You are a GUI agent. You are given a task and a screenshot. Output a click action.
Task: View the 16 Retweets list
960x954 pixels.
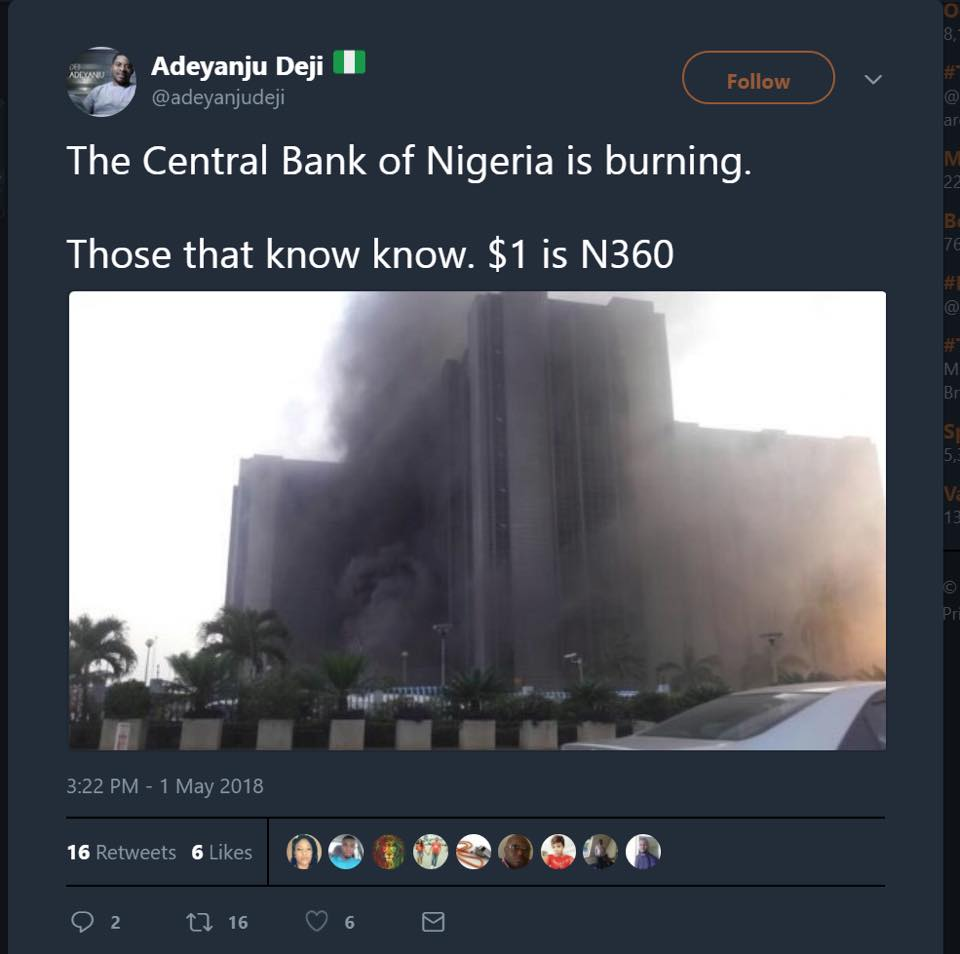pos(121,852)
